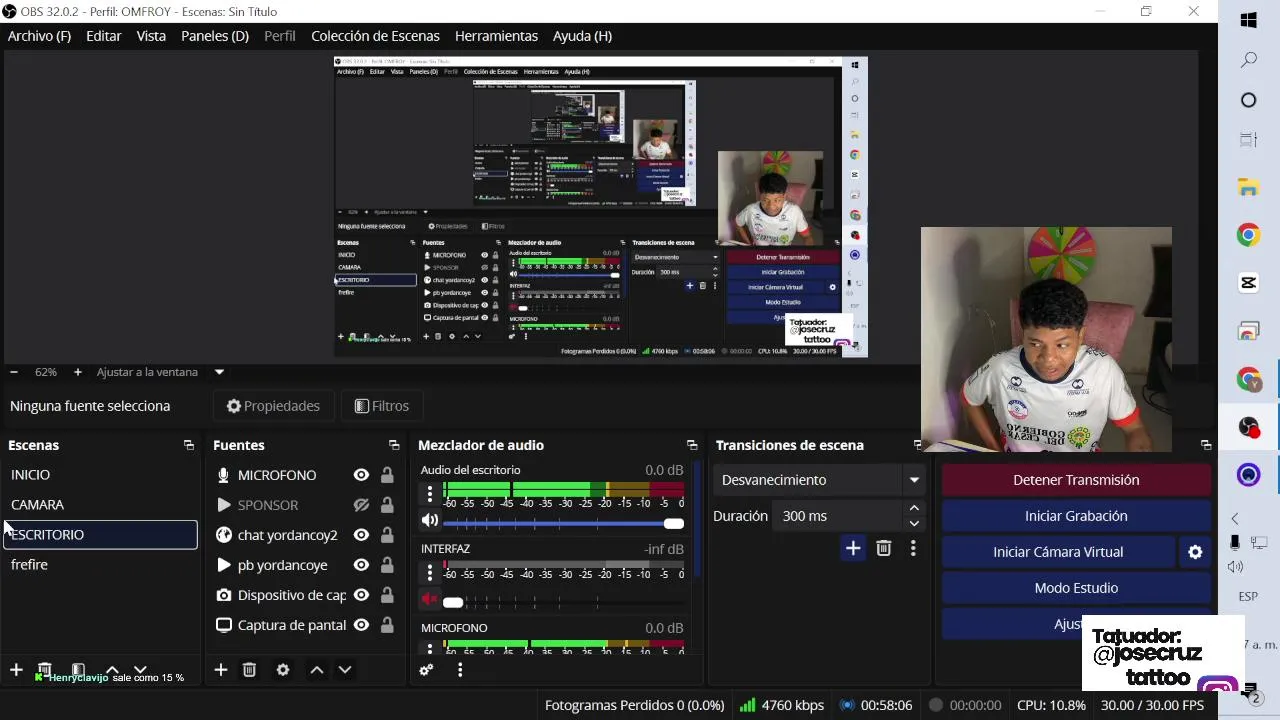Open the audio mixer toolbar options menu
This screenshot has width=1280, height=720.
click(x=460, y=670)
